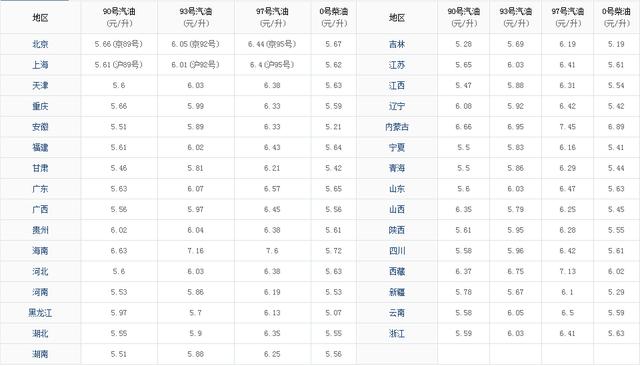Click the left 93号汽油 column header
The width and height of the screenshot is (640, 366).
[x=196, y=17]
